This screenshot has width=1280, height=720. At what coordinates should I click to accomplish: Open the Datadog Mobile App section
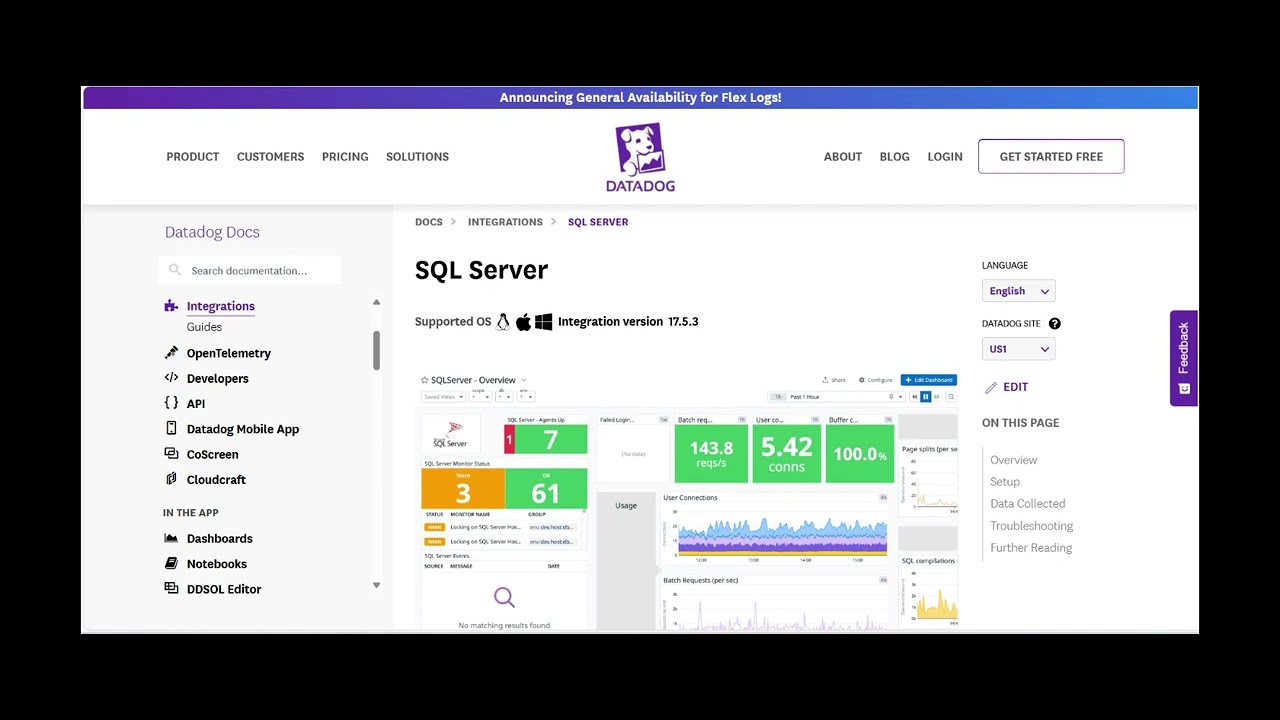242,429
